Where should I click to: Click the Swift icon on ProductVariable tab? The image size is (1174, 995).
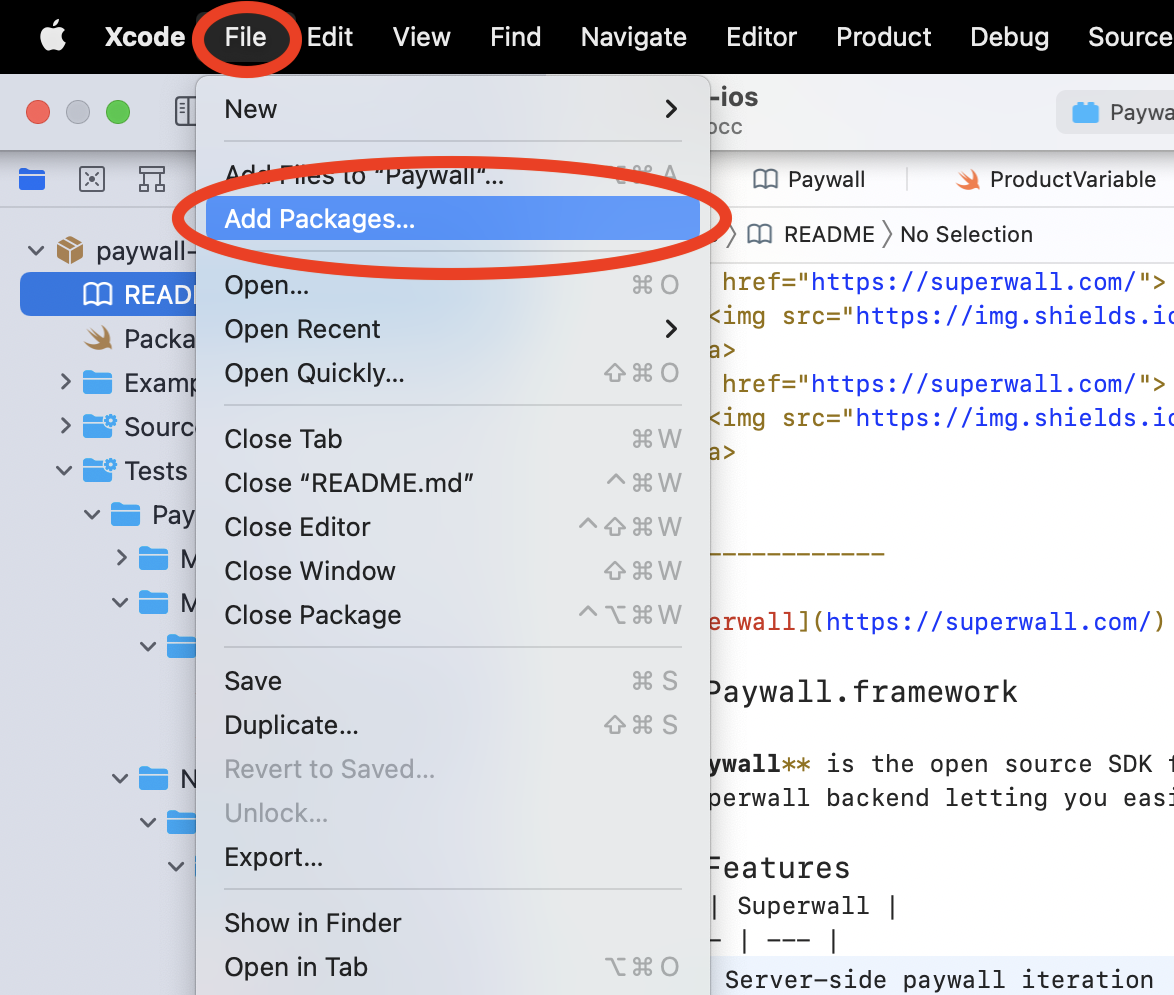coord(967,179)
